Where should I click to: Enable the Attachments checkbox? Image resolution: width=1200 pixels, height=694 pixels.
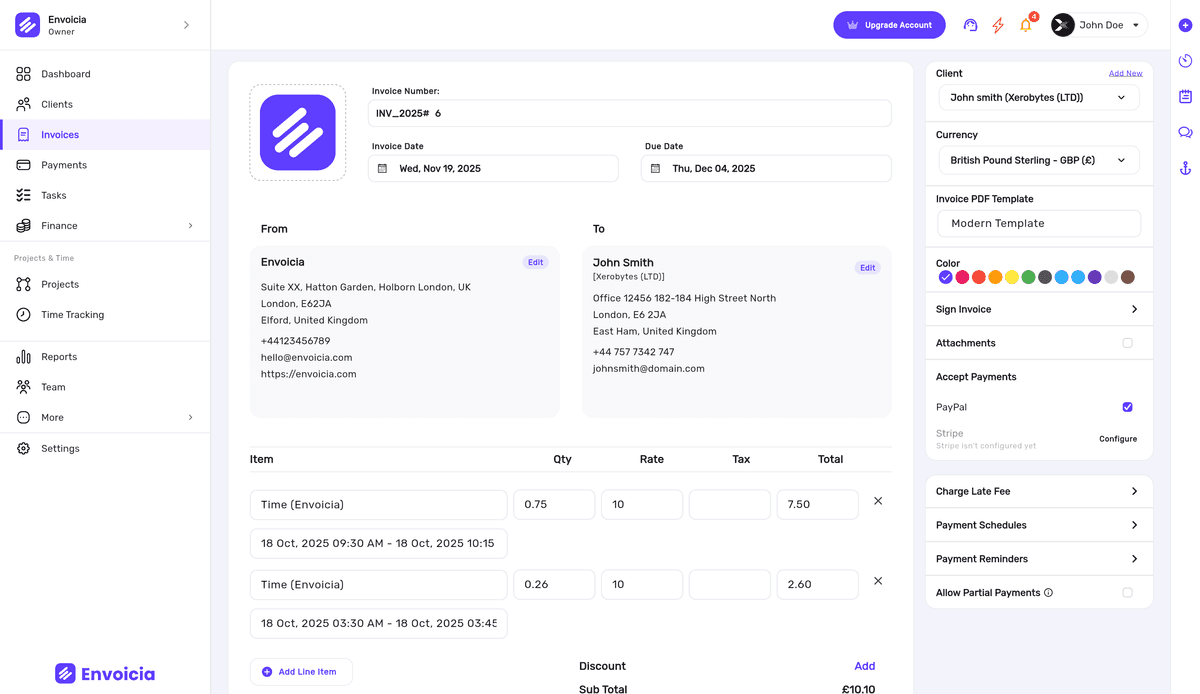(1128, 342)
